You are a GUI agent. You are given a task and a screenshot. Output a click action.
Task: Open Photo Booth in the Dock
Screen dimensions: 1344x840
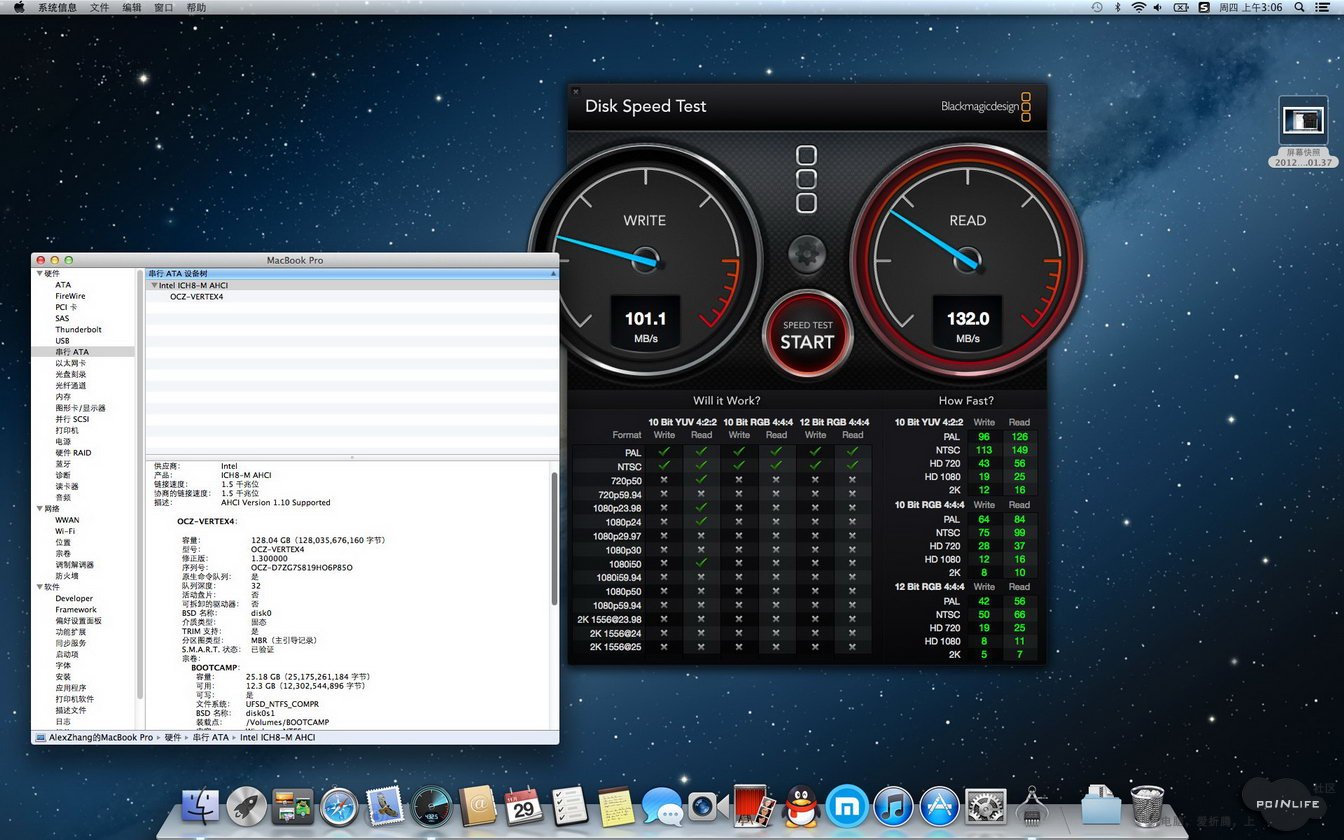click(x=754, y=806)
